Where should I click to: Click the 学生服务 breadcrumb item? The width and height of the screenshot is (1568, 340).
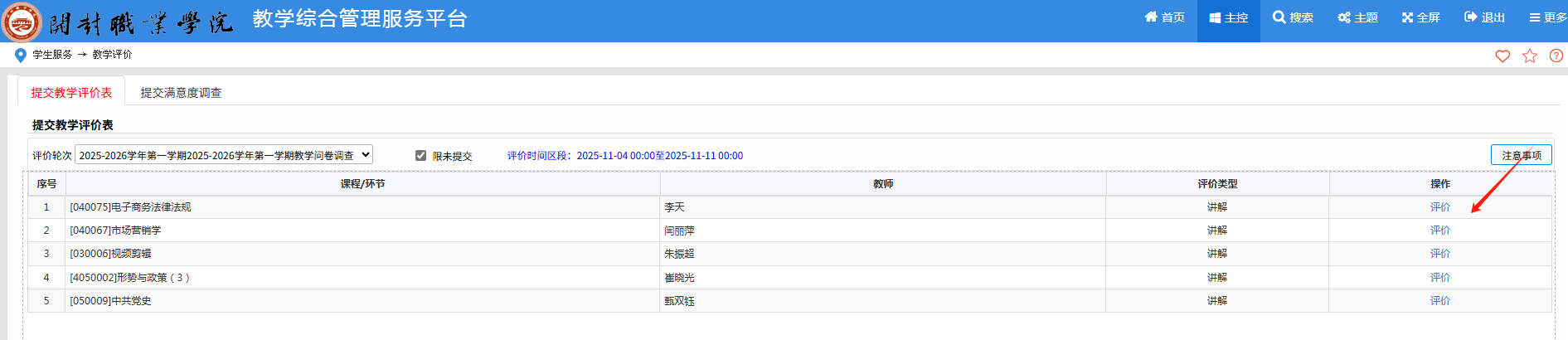[x=52, y=55]
